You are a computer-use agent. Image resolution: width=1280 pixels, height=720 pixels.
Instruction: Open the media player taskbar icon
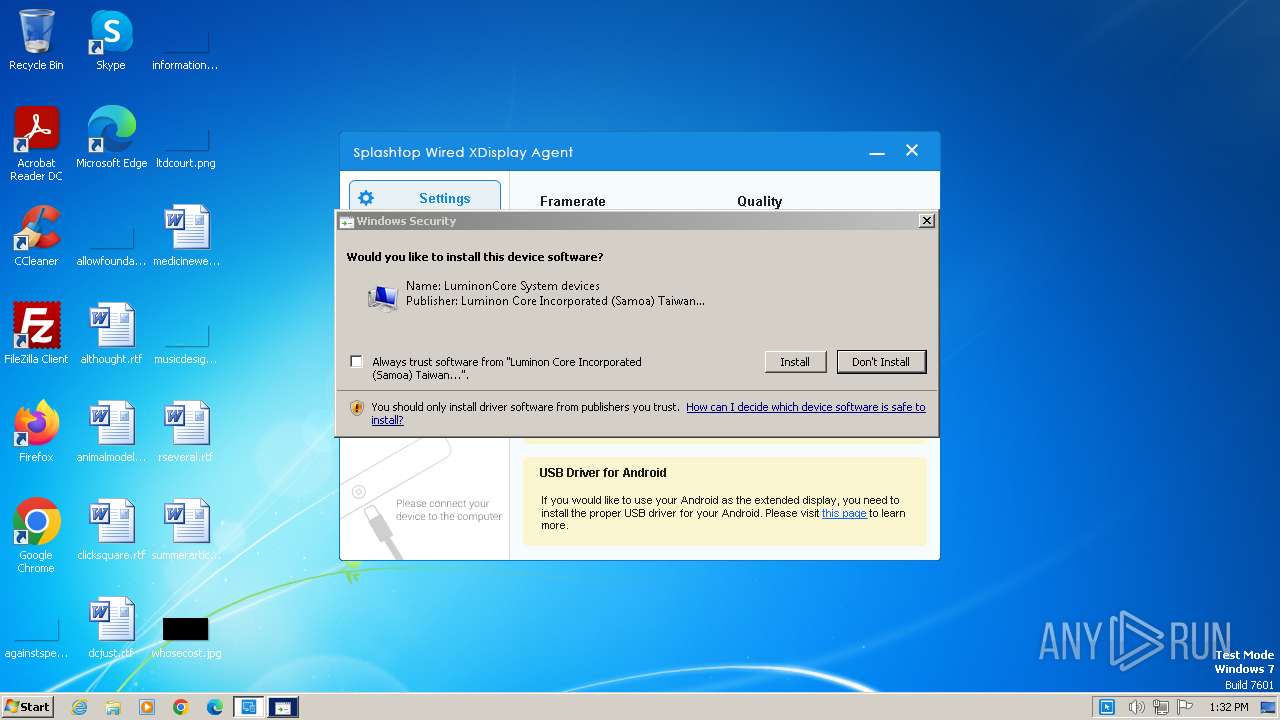(x=147, y=707)
